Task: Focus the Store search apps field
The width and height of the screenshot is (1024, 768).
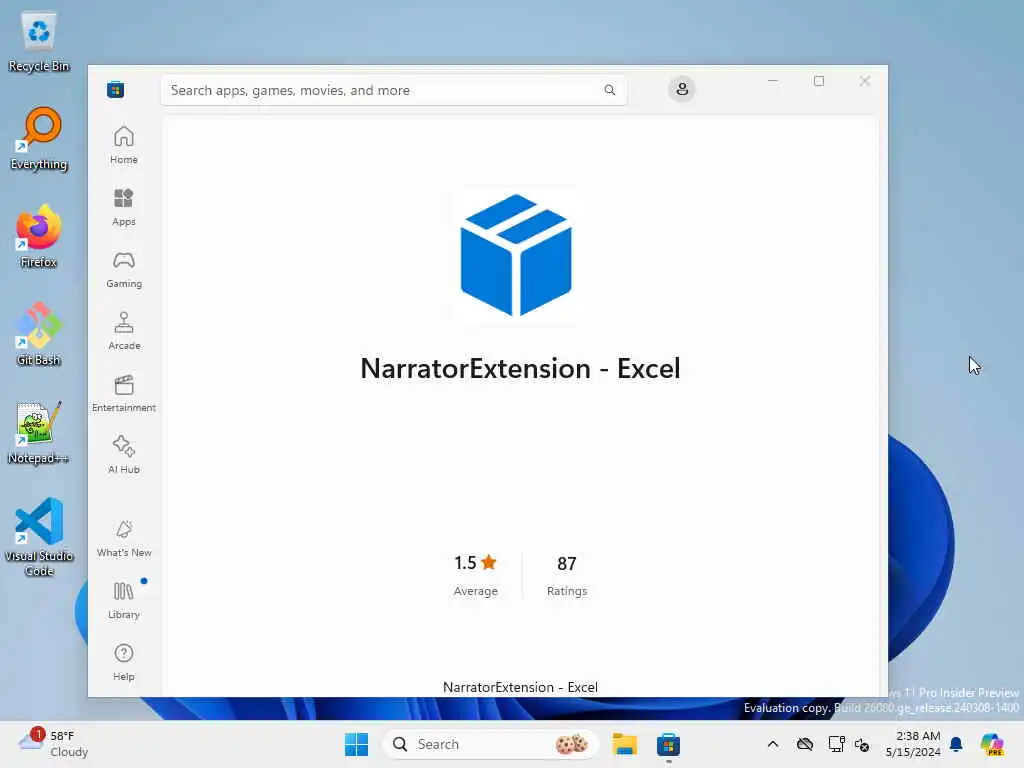Action: tap(394, 90)
